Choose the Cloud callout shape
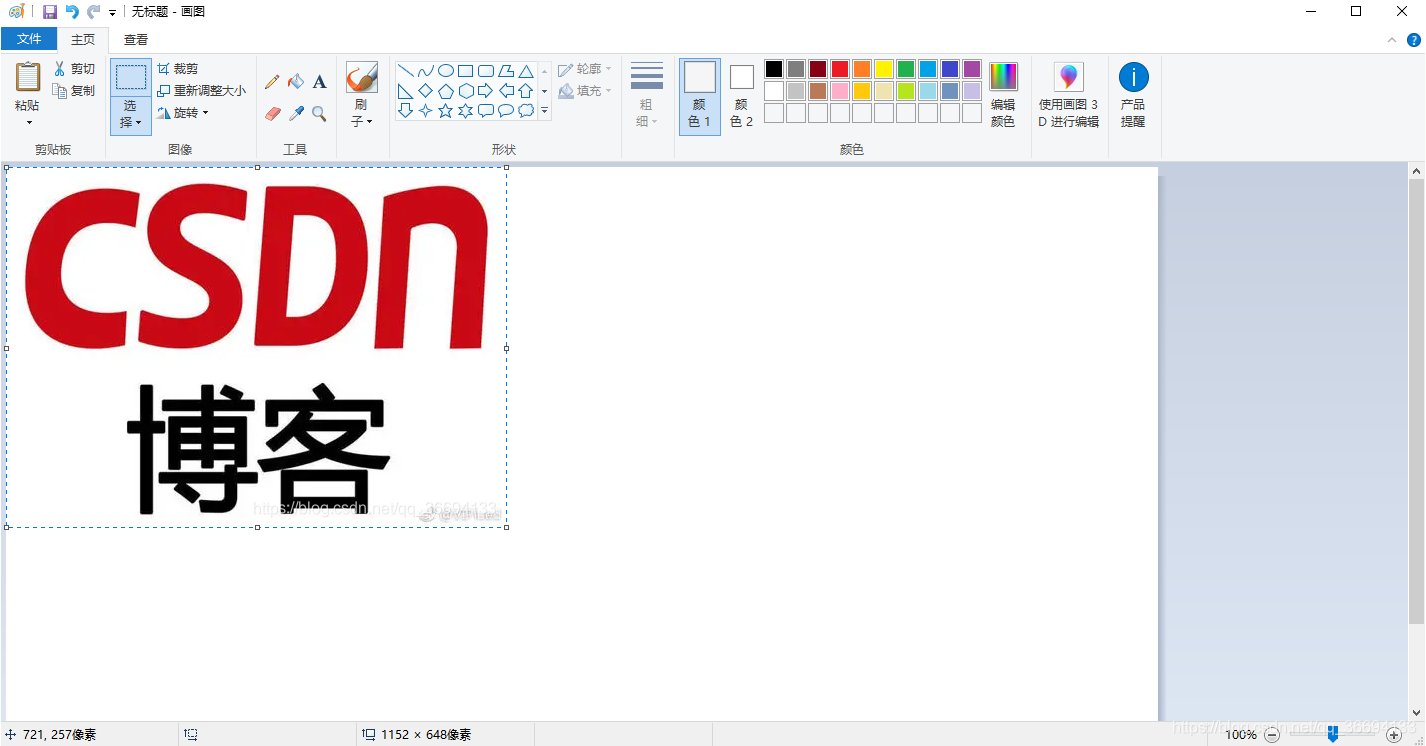 (526, 111)
